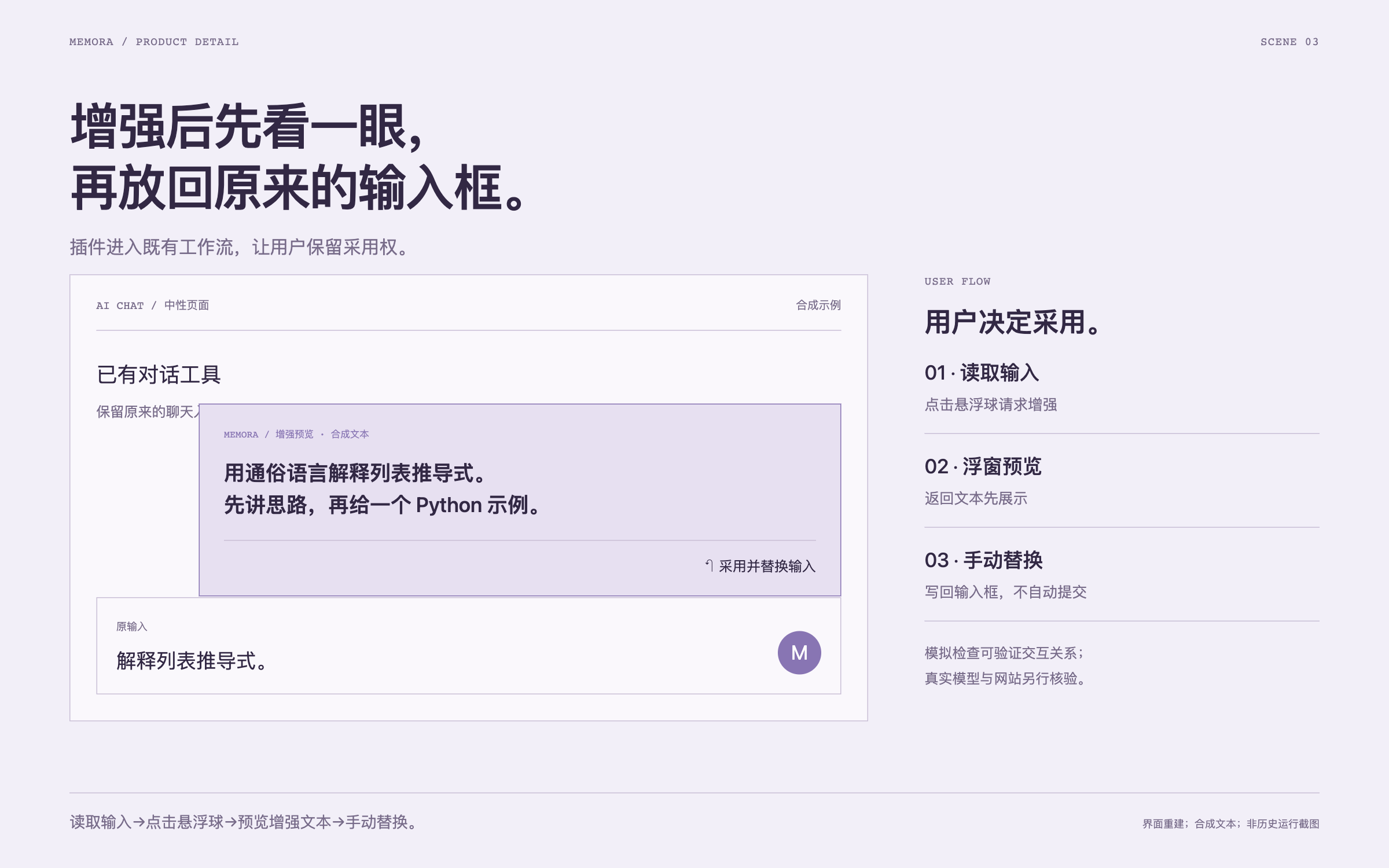Click the MEMORA / PRODUCT DETAIL breadcrumb
The height and width of the screenshot is (868, 1389).
154,42
